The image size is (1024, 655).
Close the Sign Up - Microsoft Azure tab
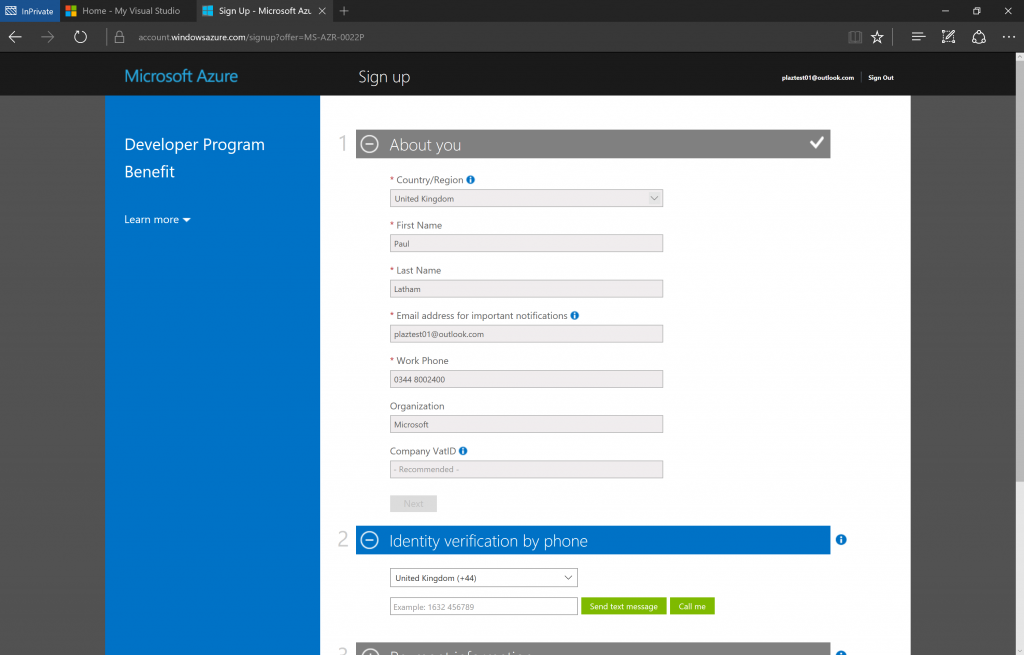[x=322, y=11]
